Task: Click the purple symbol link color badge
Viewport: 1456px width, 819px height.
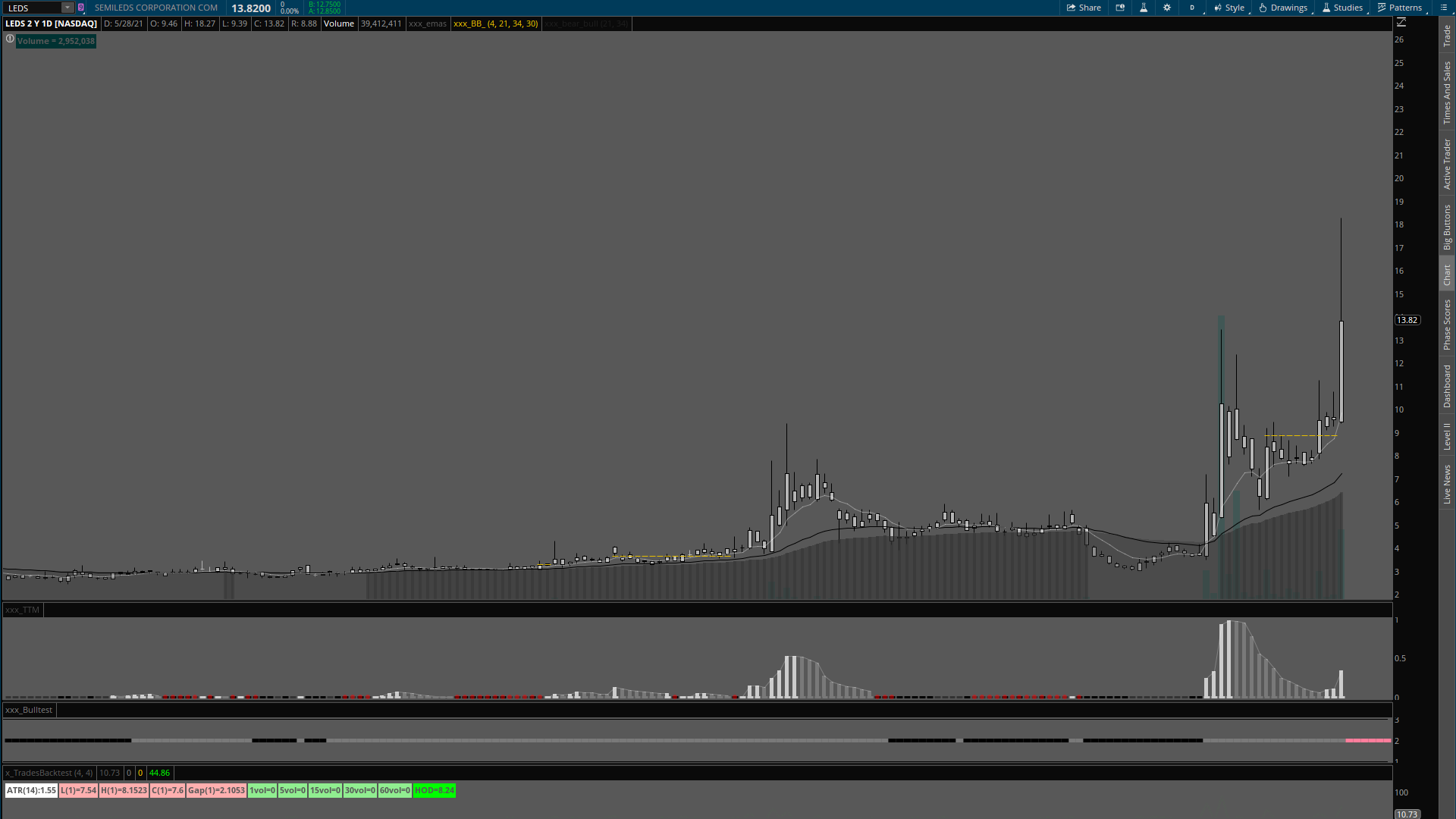Action: [x=81, y=8]
